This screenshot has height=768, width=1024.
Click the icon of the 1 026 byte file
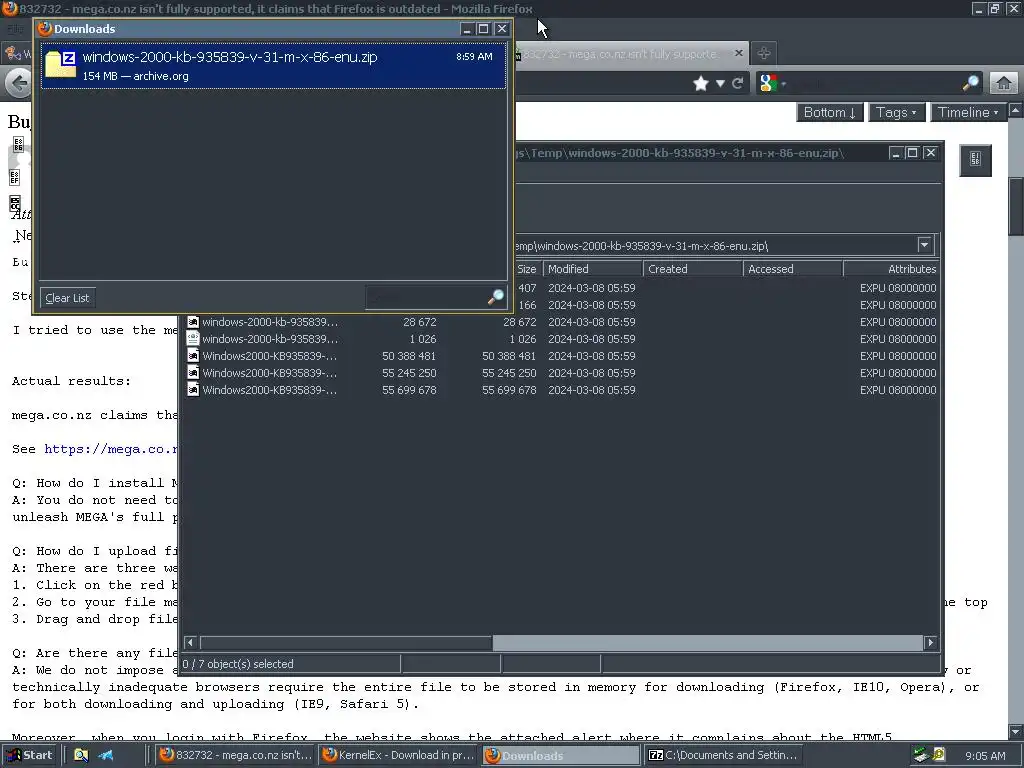[193, 338]
